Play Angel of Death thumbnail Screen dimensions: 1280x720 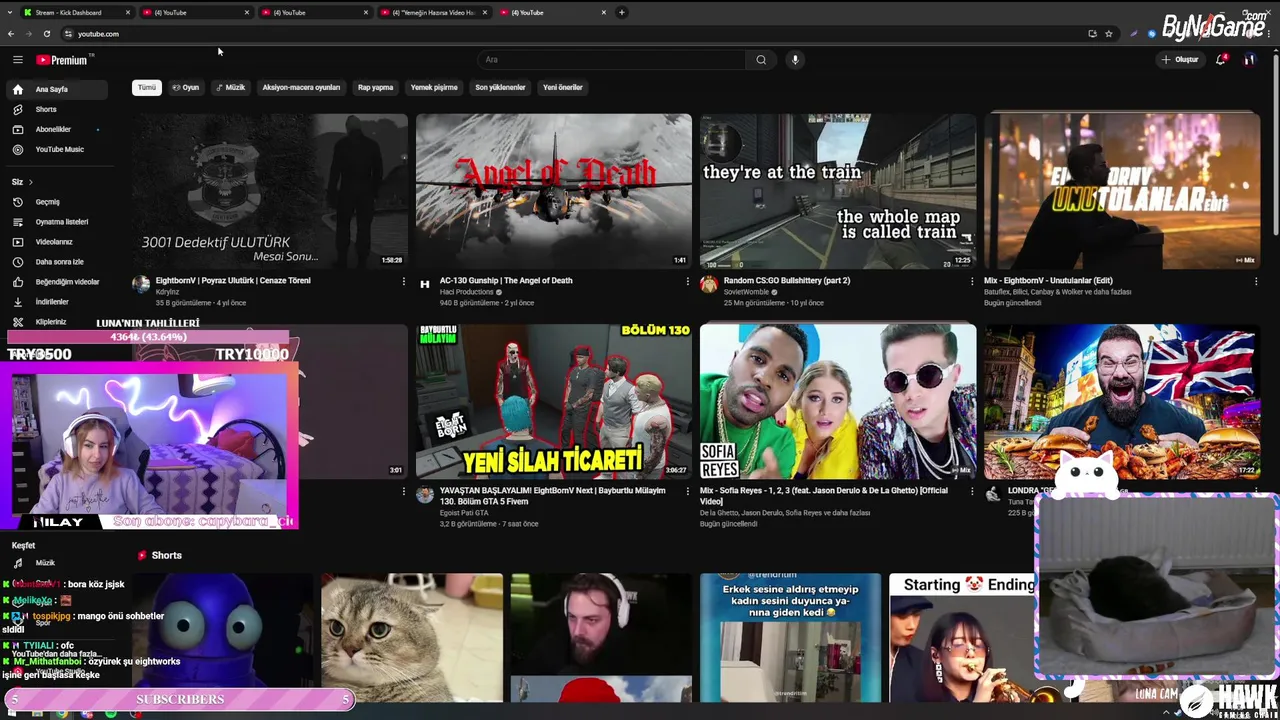click(x=554, y=190)
